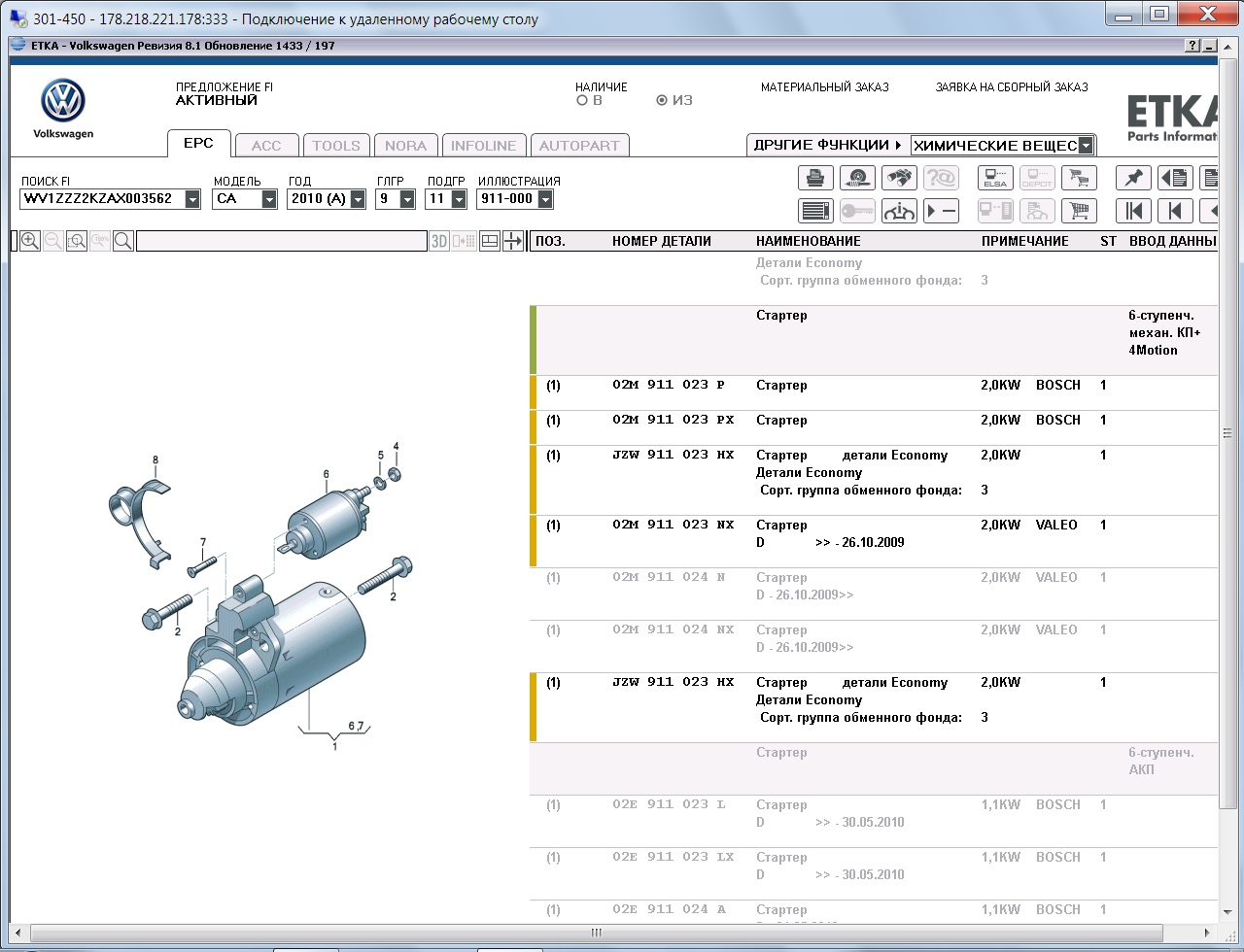Click ЗАЯВКА НА СБОРНЫЙ ЗАКАЗ link

1012,87
